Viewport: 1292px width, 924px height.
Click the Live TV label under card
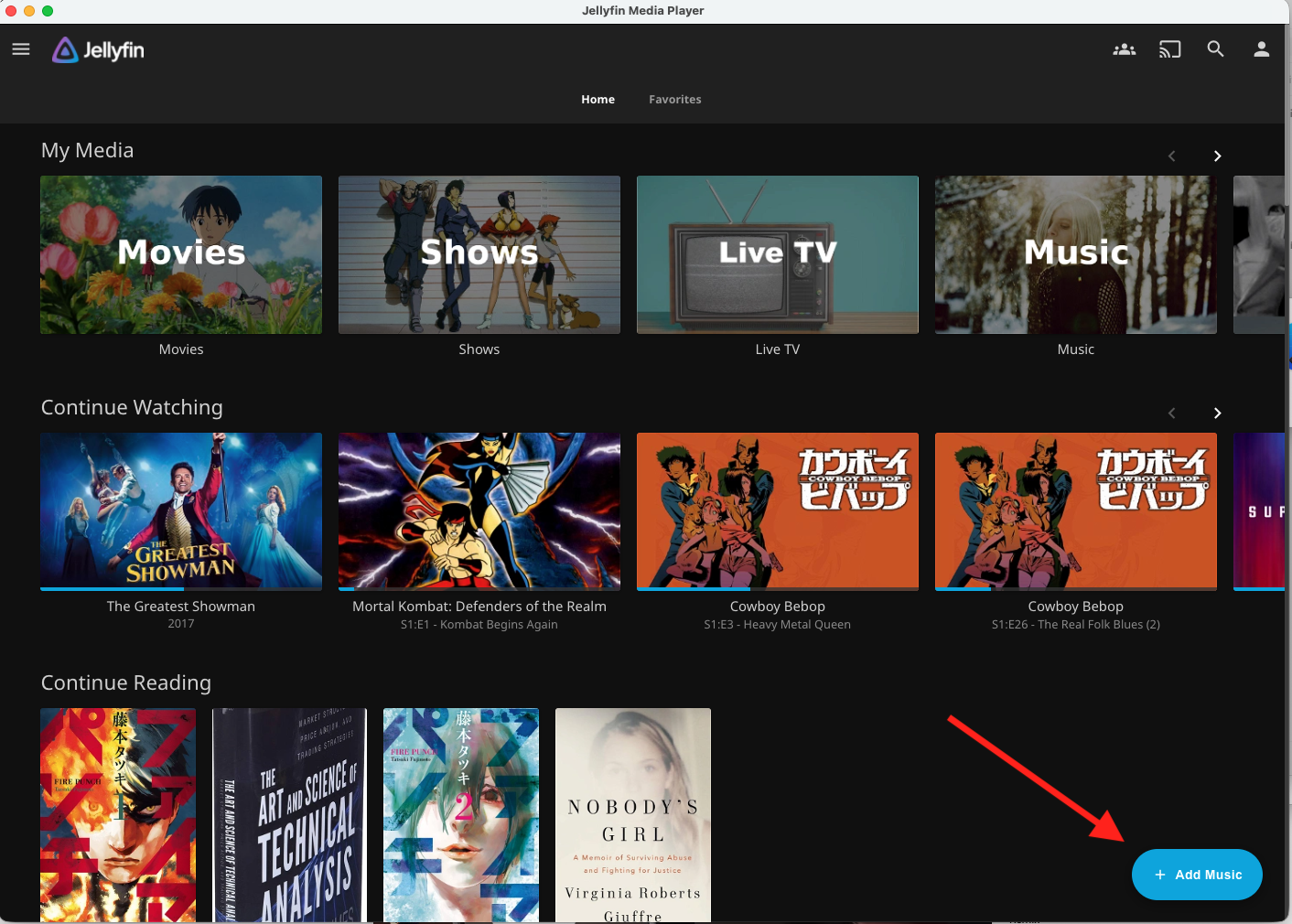click(x=778, y=349)
